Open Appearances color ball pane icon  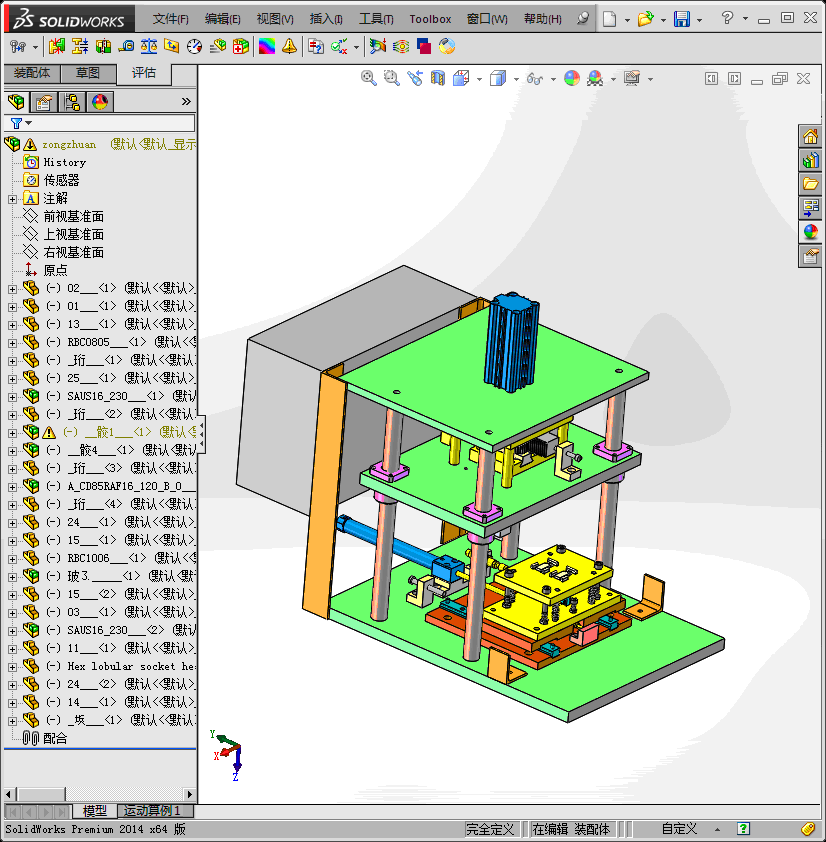click(x=810, y=232)
